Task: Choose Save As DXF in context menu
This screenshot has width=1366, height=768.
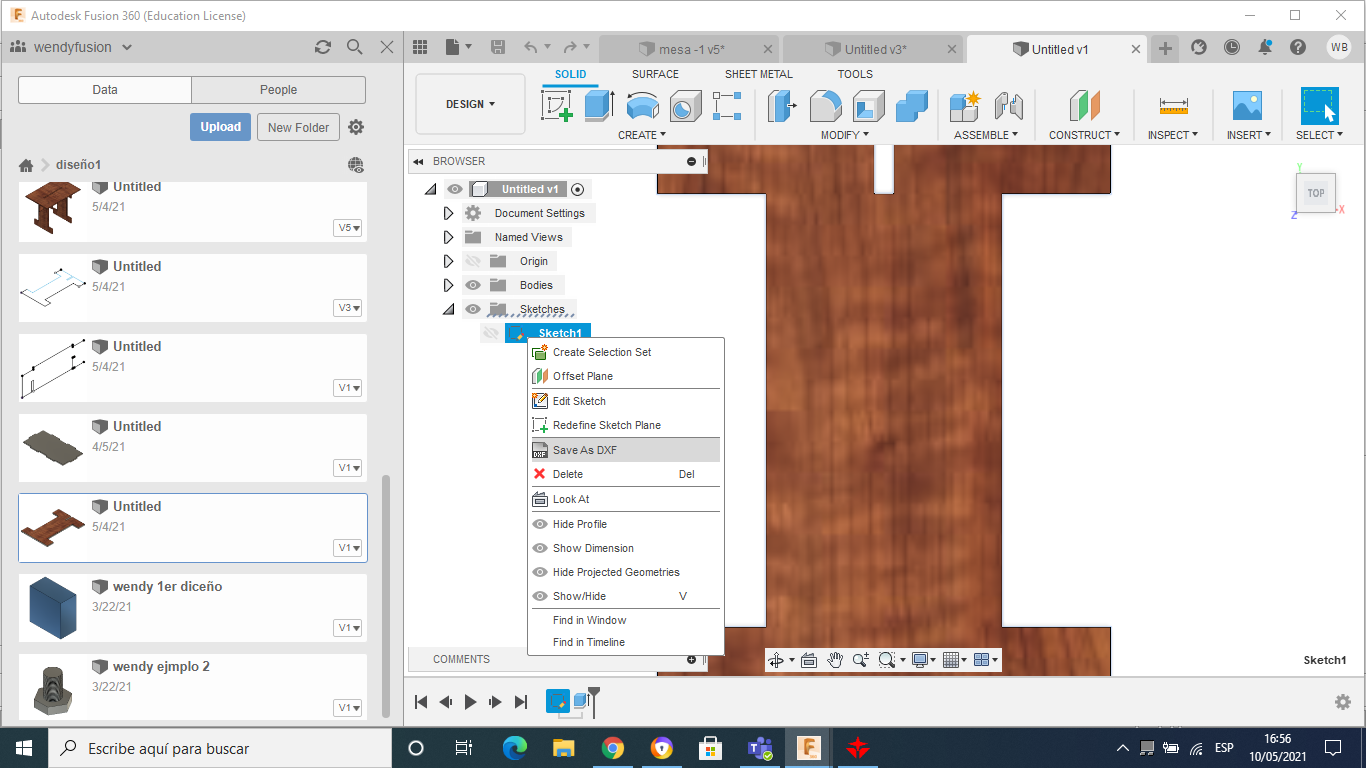Action: click(625, 450)
